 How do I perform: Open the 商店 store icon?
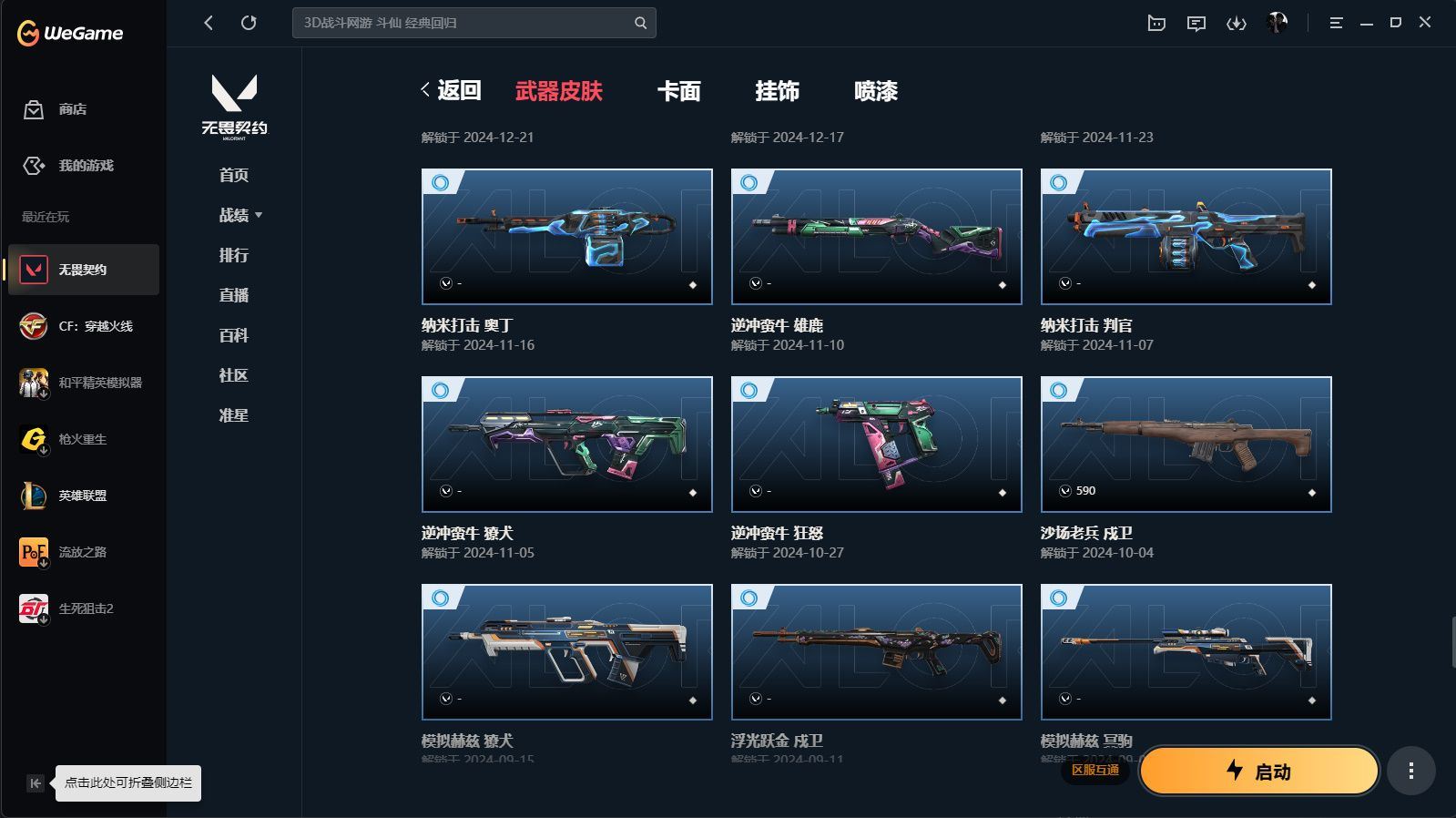click(34, 109)
